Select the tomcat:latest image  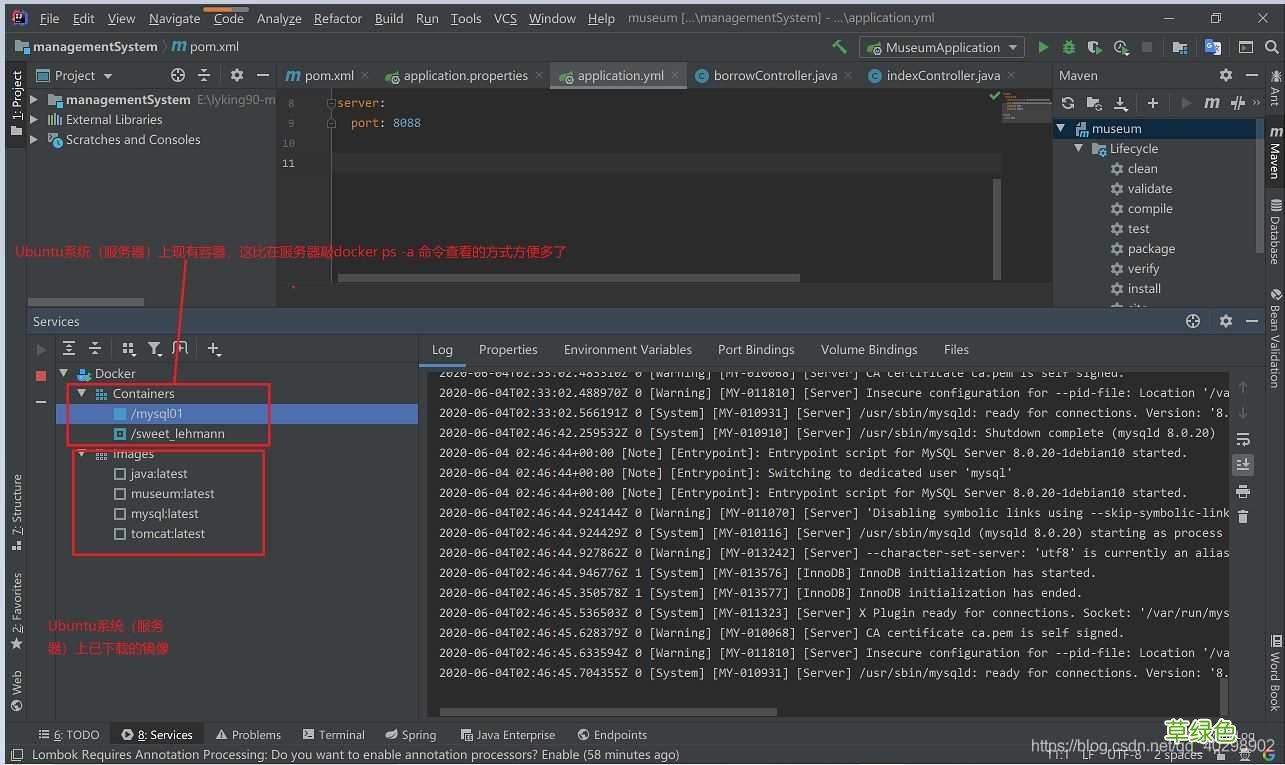click(x=168, y=534)
